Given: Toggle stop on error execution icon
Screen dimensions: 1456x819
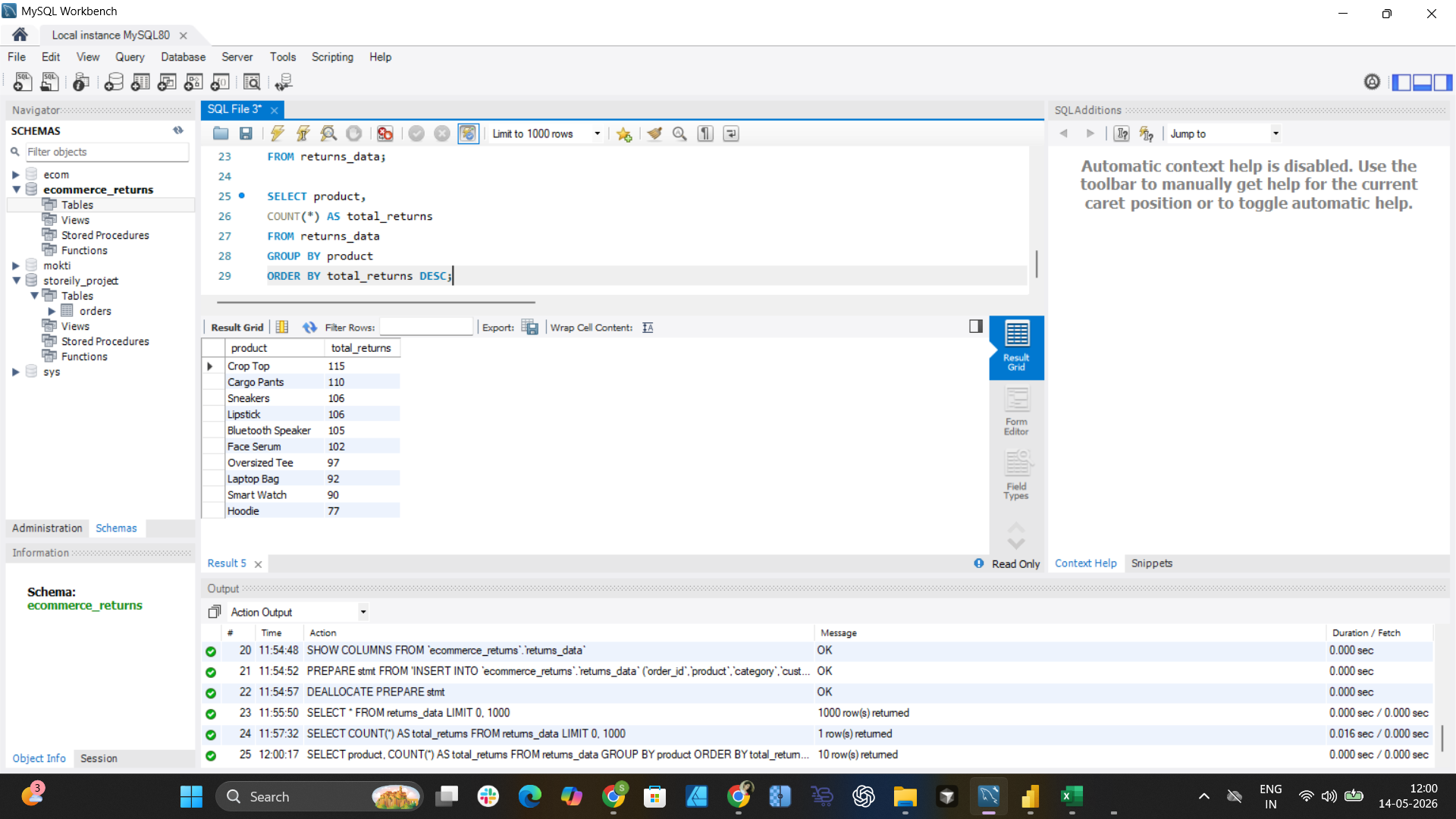Looking at the screenshot, I should pyautogui.click(x=385, y=133).
